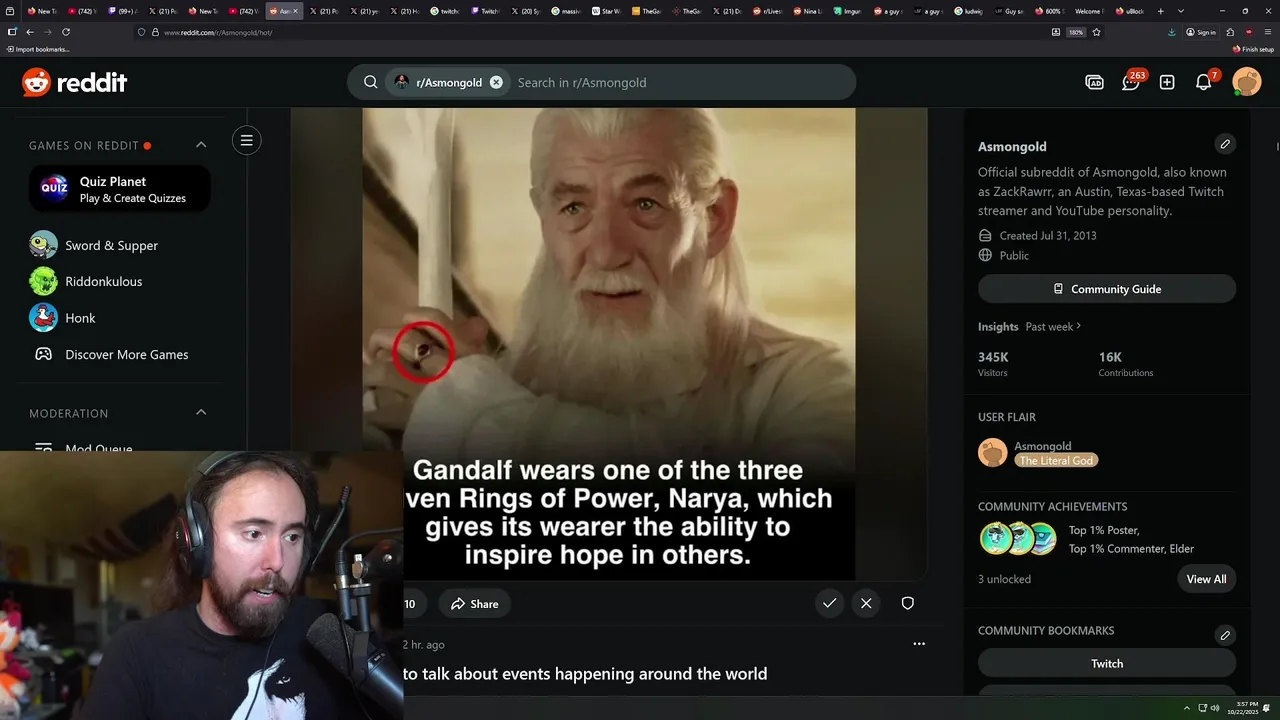The image size is (1280, 720).
Task: Switch to the uBlock tab
Action: coord(1128,11)
